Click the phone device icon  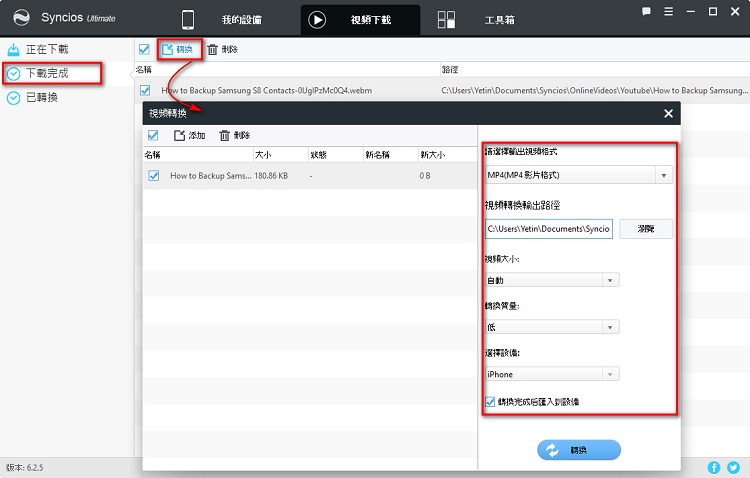[x=188, y=20]
